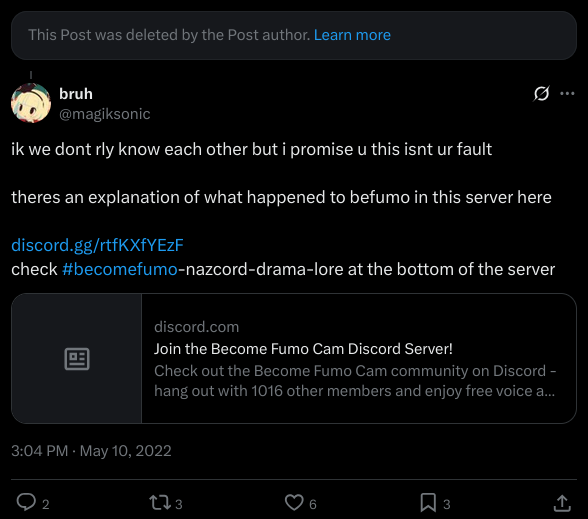Click the link card placeholder article icon
588x519 pixels.
[x=77, y=359]
